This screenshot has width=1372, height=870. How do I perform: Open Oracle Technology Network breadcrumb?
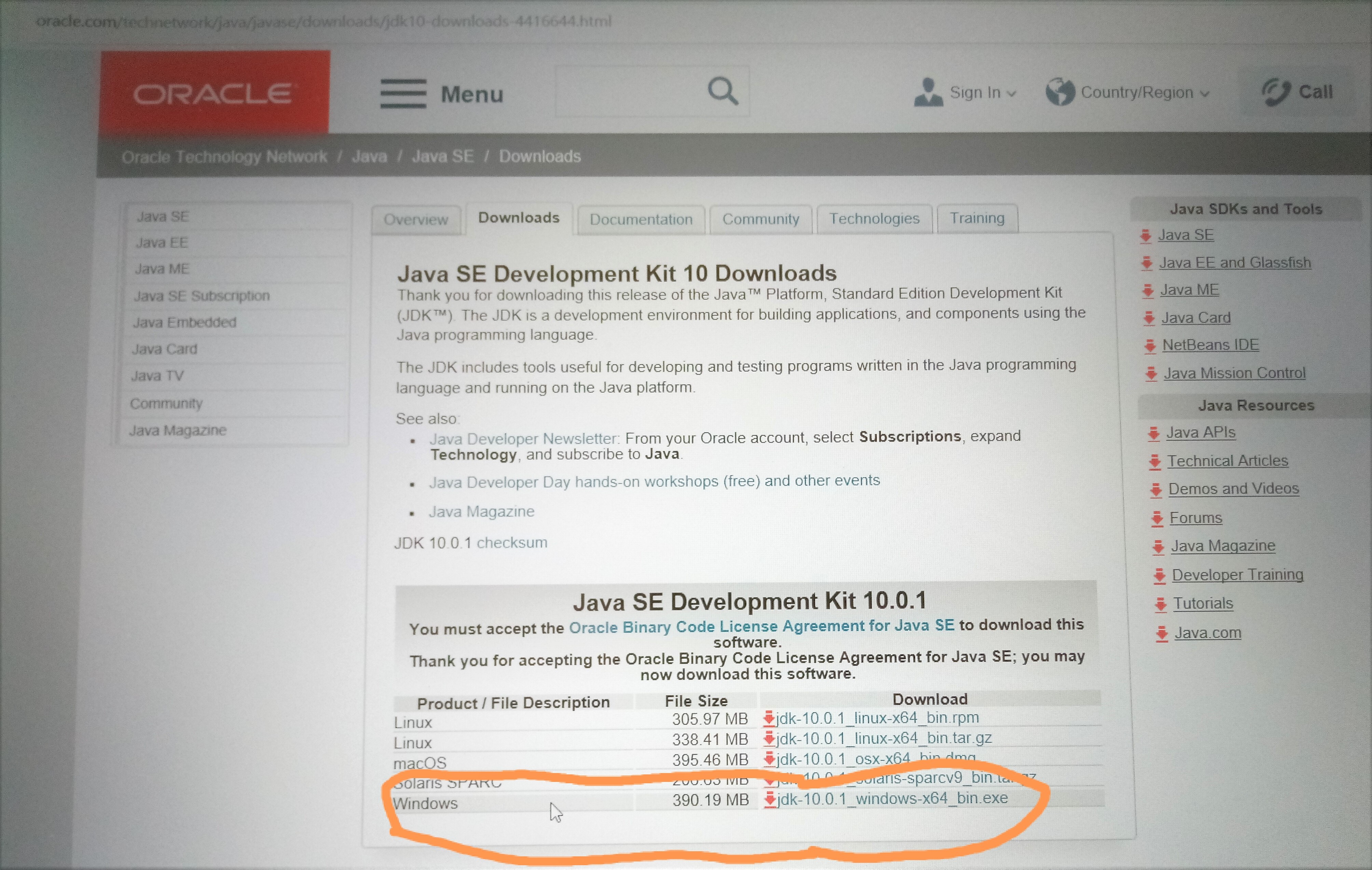pyautogui.click(x=224, y=157)
